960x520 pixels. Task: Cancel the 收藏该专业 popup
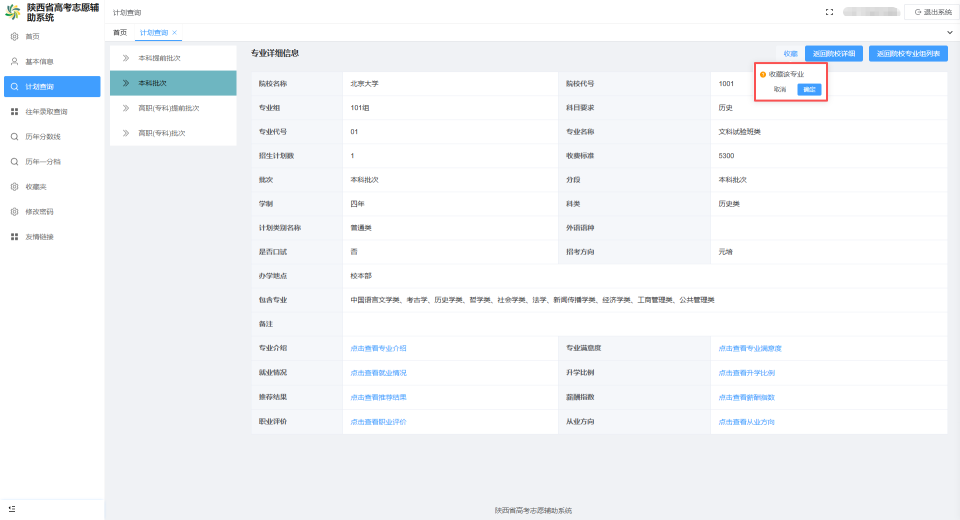tap(779, 89)
